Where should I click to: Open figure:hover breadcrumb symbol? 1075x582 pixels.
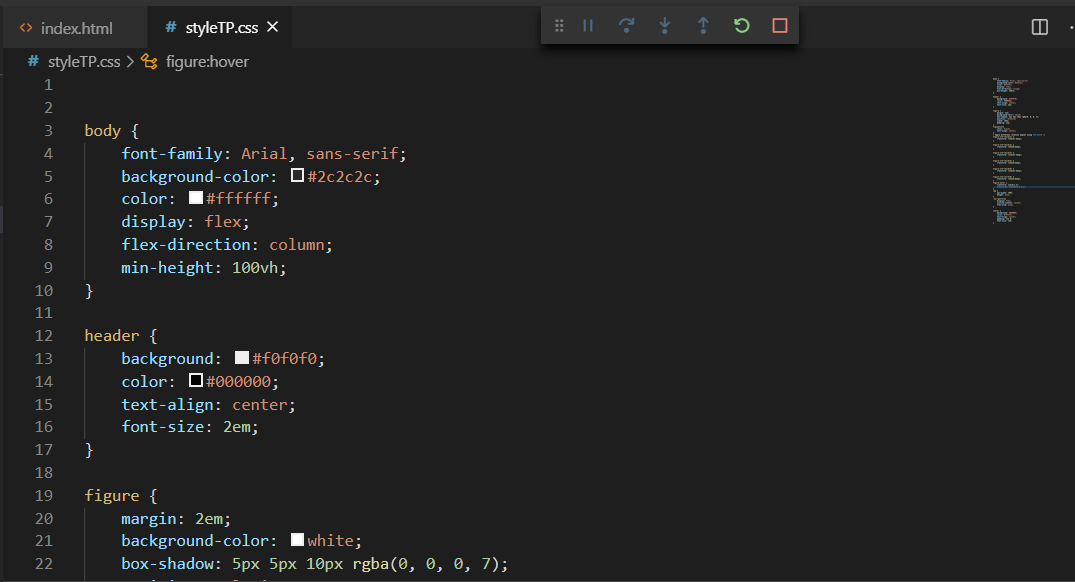pyautogui.click(x=207, y=62)
